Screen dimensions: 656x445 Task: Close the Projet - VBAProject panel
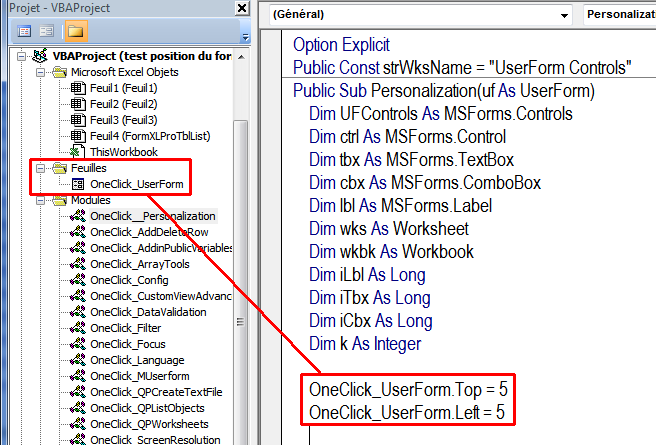coord(242,9)
